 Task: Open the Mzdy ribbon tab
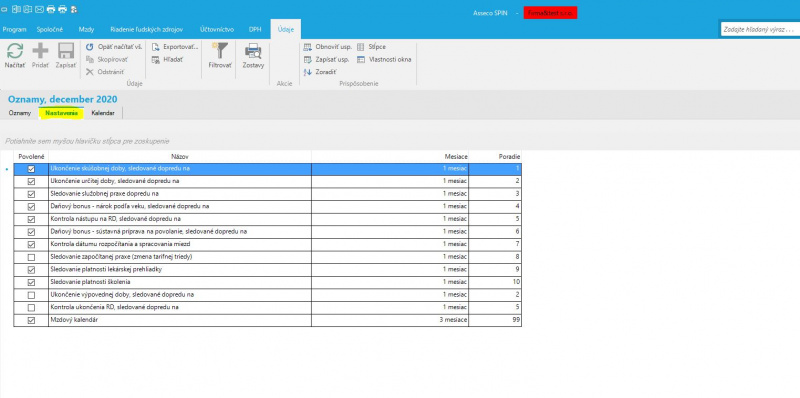click(86, 30)
